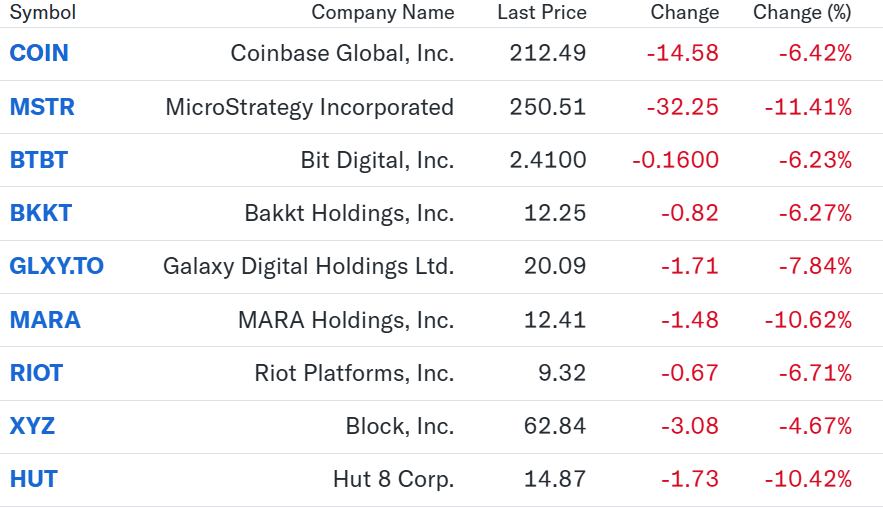Viewport: 883px width, 508px height.
Task: Open the BTBT ticker symbol link
Action: pos(39,160)
